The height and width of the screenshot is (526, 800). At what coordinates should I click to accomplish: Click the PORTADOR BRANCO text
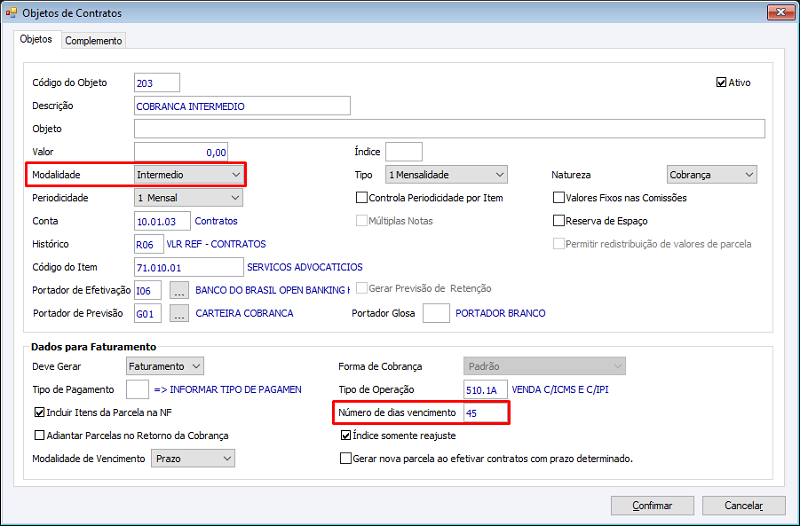point(500,313)
